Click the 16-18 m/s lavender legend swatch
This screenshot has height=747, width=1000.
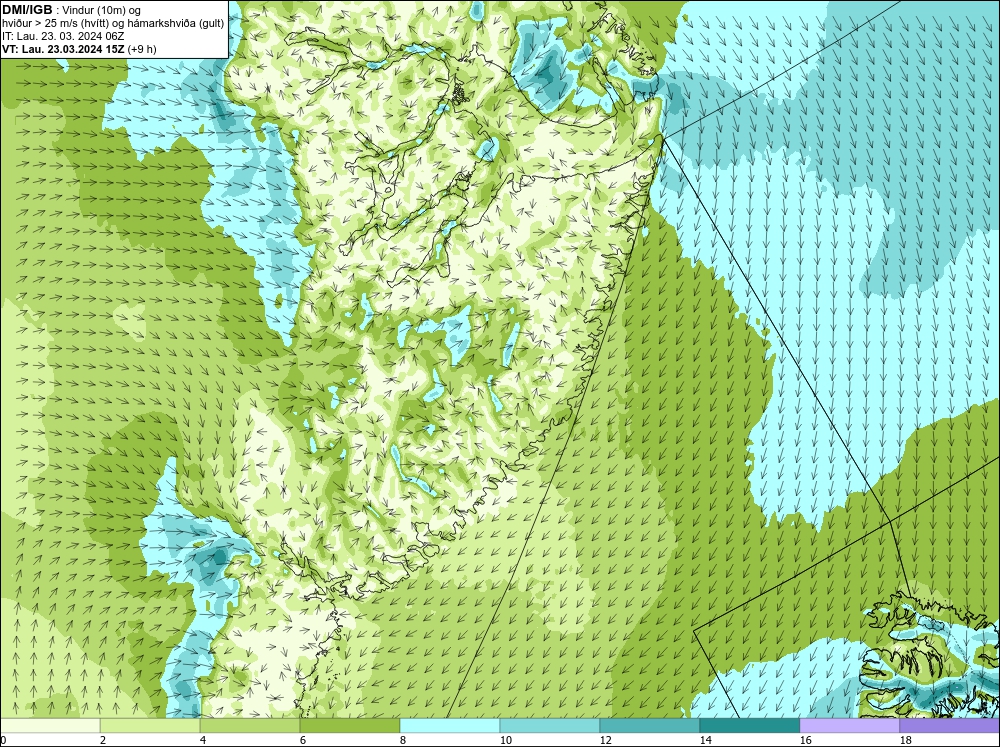[849, 726]
